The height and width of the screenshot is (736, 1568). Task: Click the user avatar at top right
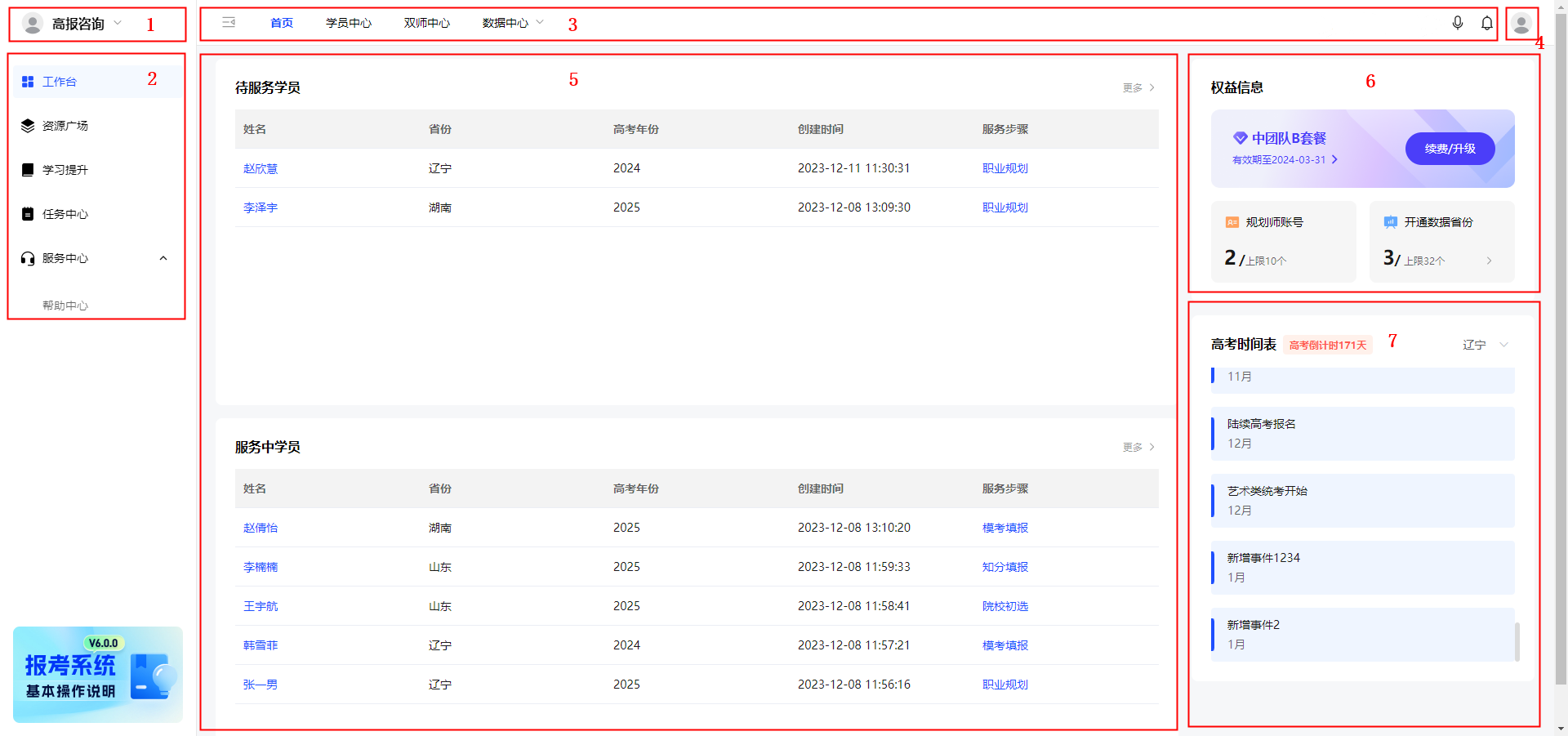pyautogui.click(x=1521, y=24)
